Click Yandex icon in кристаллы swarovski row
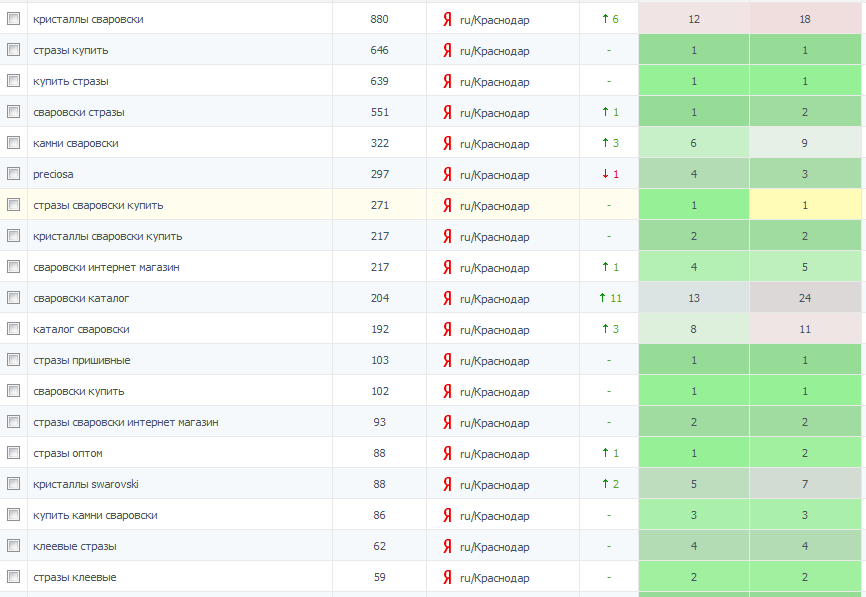Image resolution: width=866 pixels, height=597 pixels. tap(447, 484)
